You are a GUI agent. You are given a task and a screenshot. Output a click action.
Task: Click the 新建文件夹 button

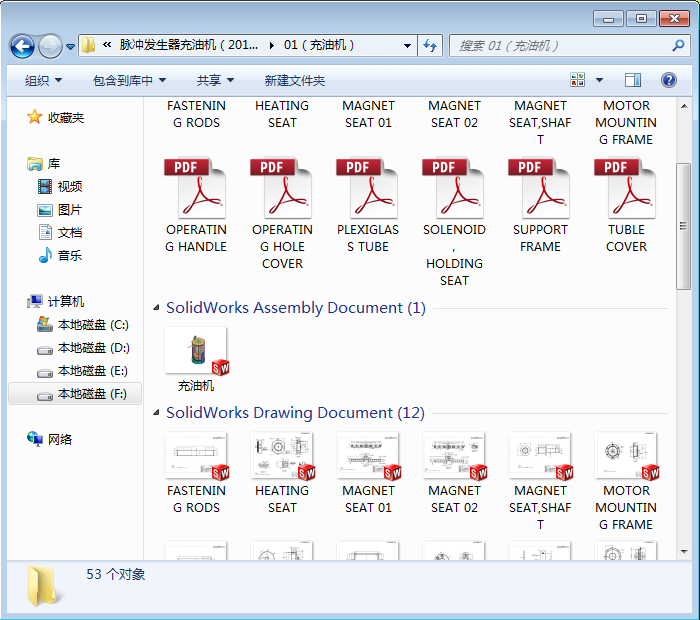click(295, 80)
